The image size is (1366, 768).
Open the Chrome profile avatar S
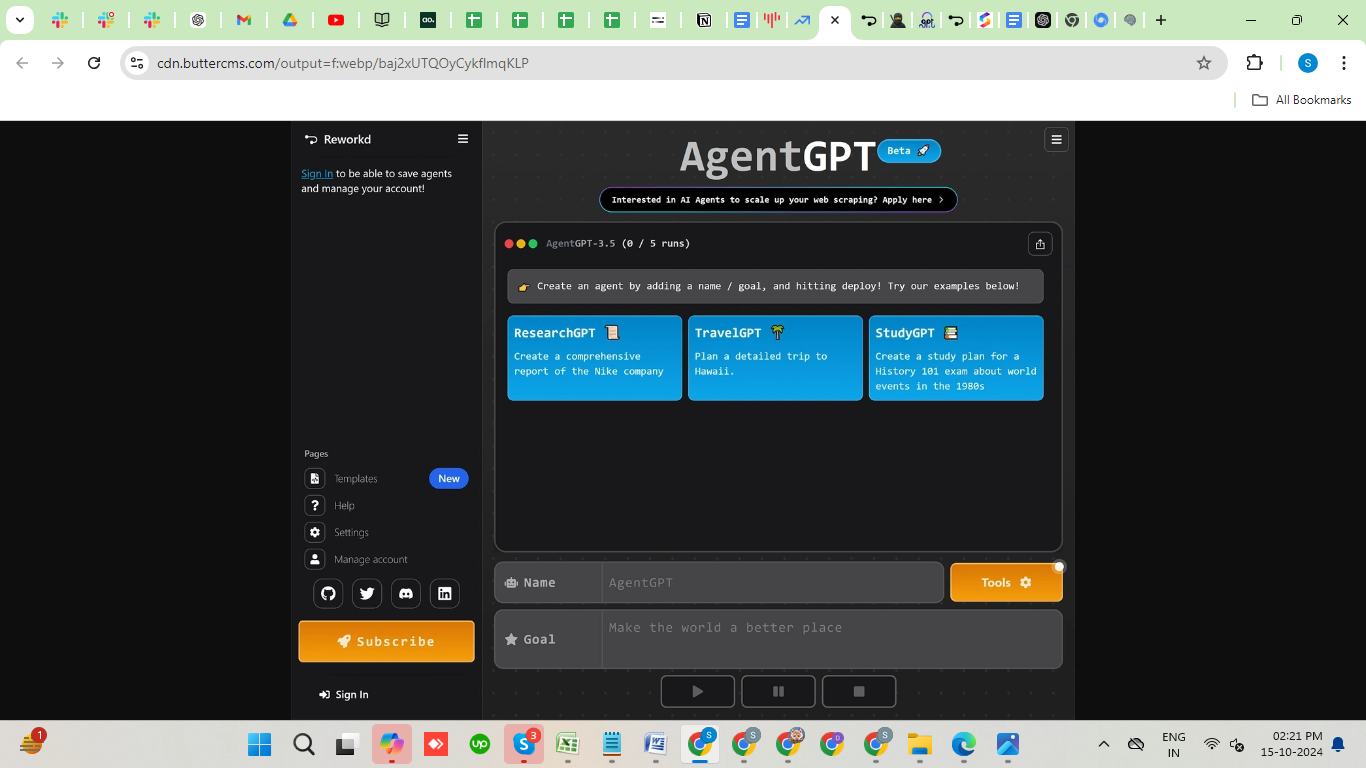point(1308,63)
